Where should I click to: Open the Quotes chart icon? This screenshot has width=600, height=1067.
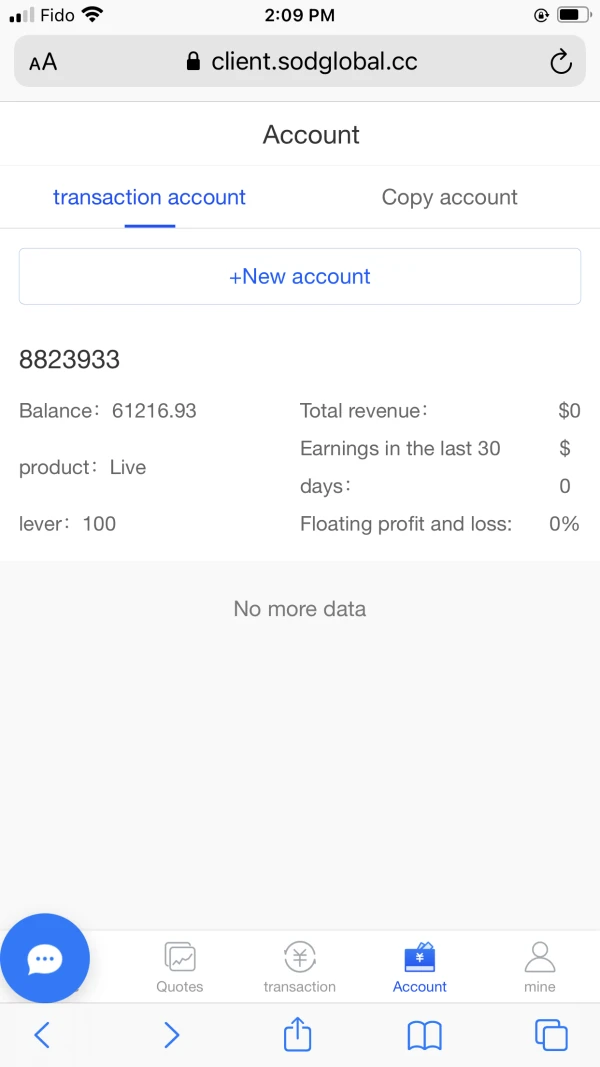180,958
